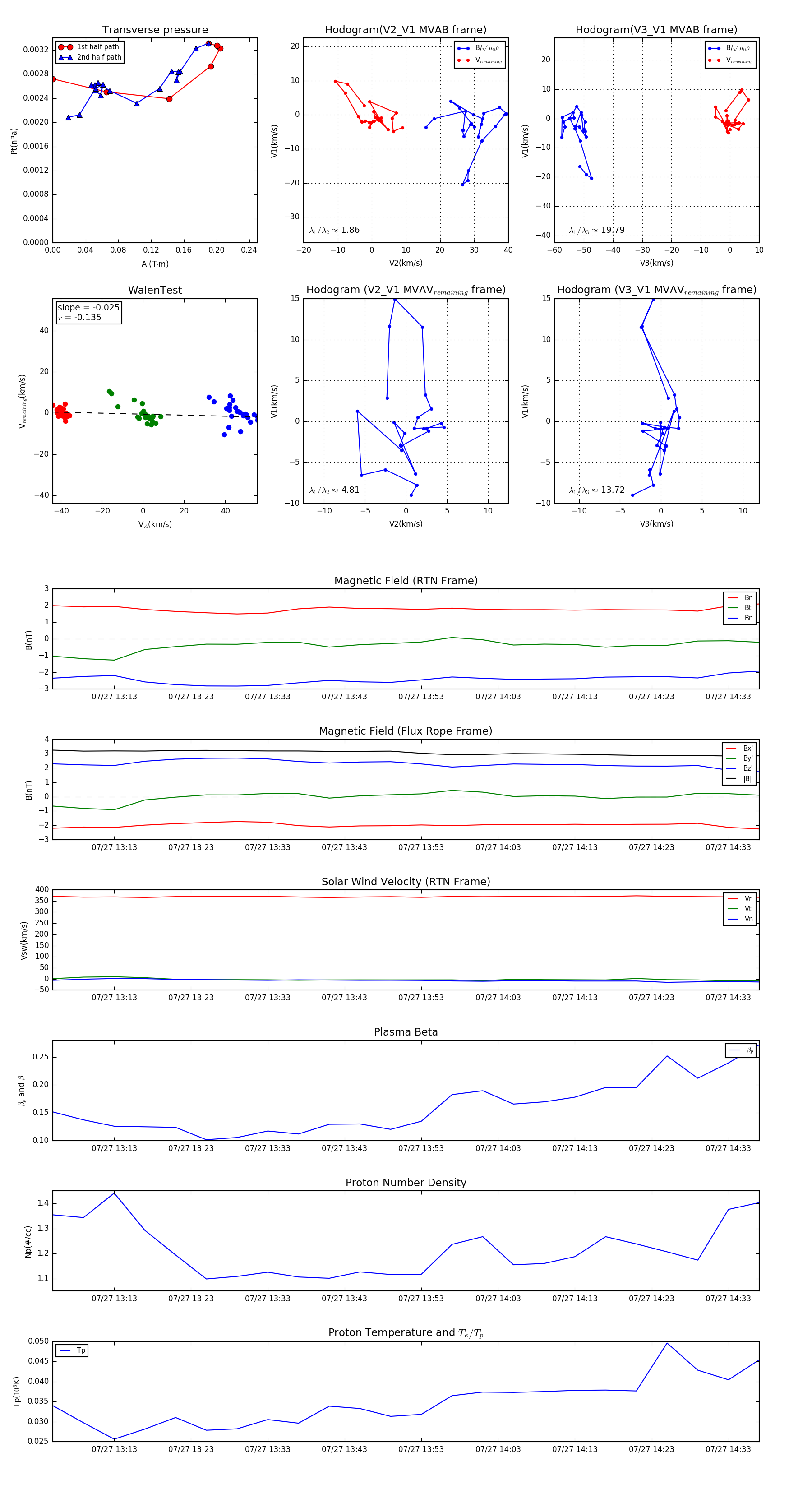This screenshot has width=812, height=1489.
Task: Click '07/27 14:03' tick under Solar Wind Velocity plot
Action: (x=498, y=998)
